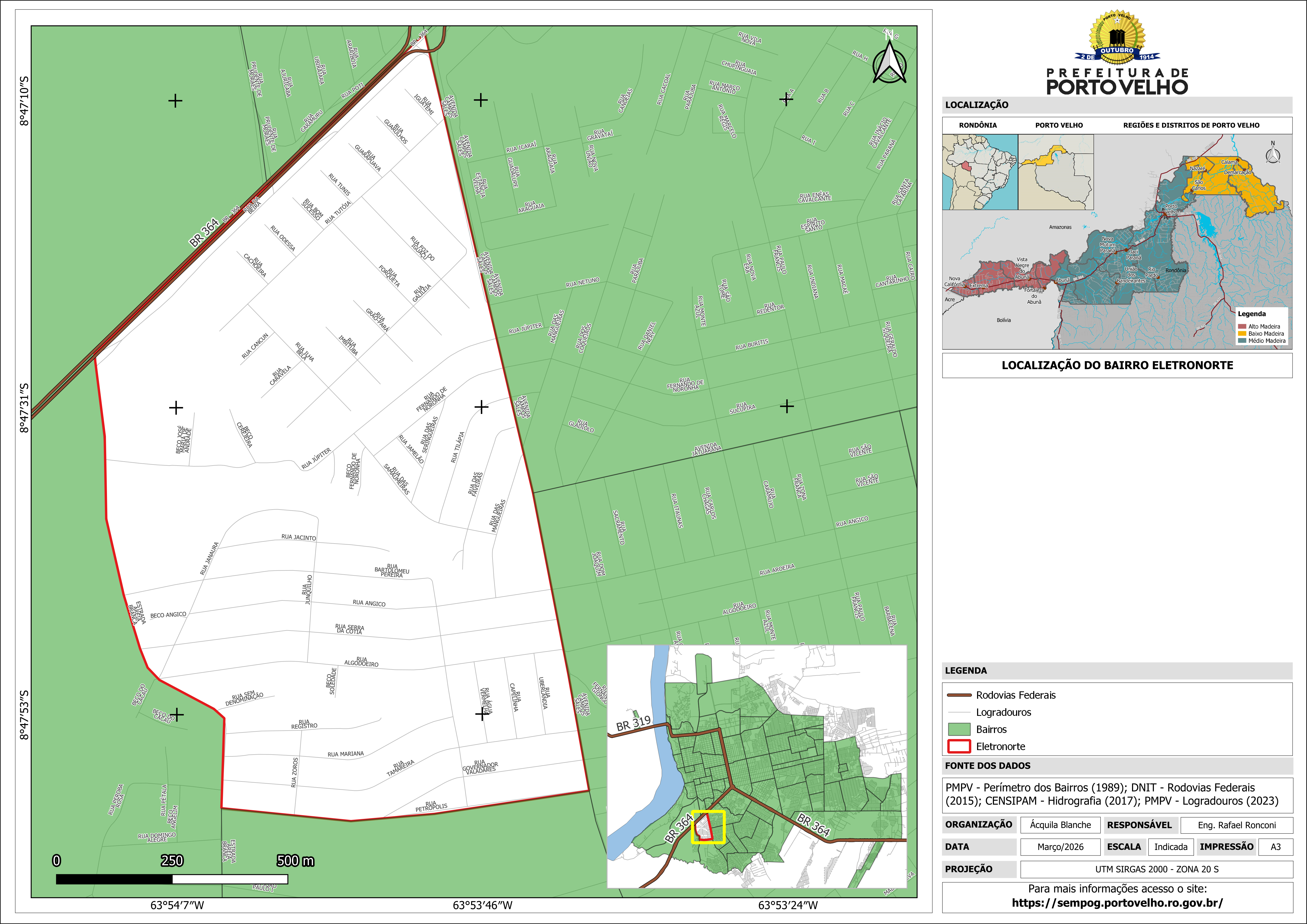Click the FONTE DOS DADOS header
1307x924 pixels.
click(x=988, y=766)
